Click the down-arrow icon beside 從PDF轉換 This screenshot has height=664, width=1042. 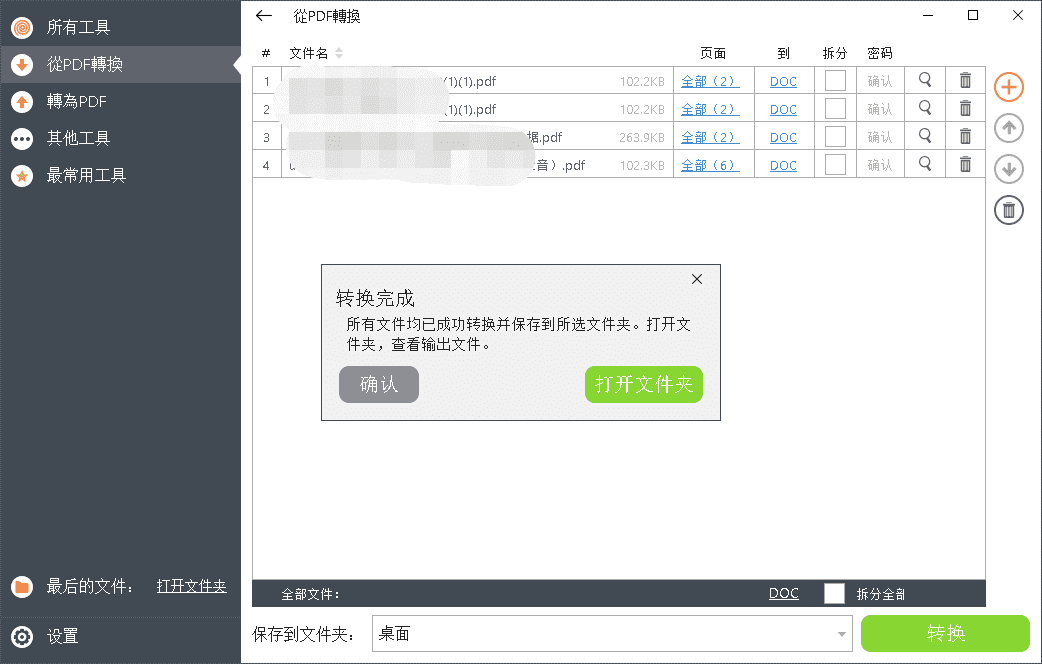(x=22, y=64)
